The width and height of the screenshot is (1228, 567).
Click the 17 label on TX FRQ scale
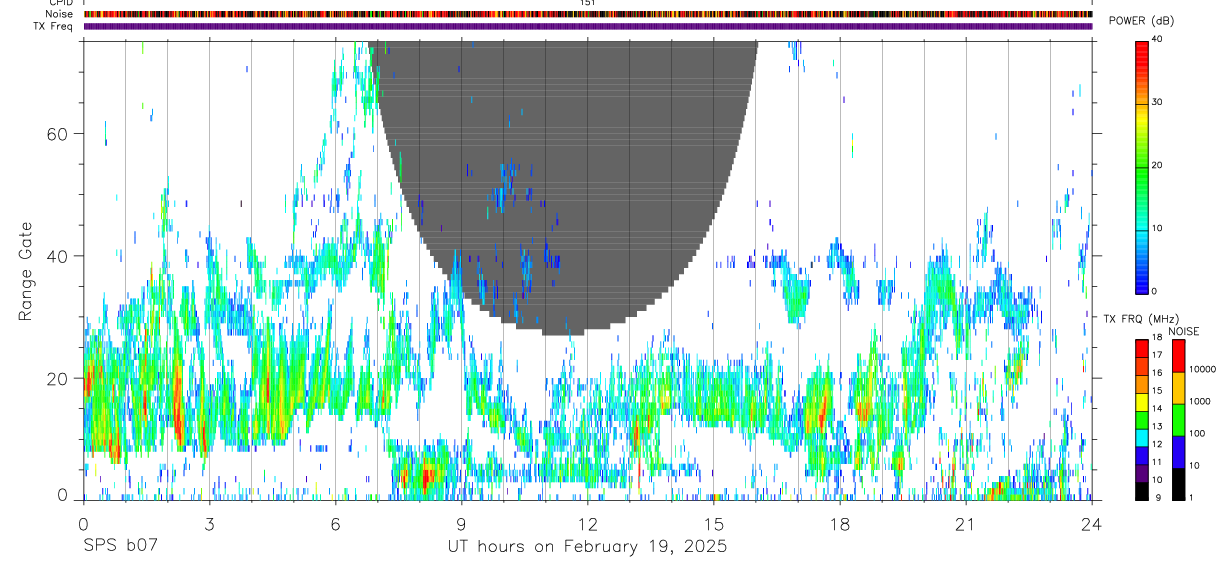[x=1155, y=355]
